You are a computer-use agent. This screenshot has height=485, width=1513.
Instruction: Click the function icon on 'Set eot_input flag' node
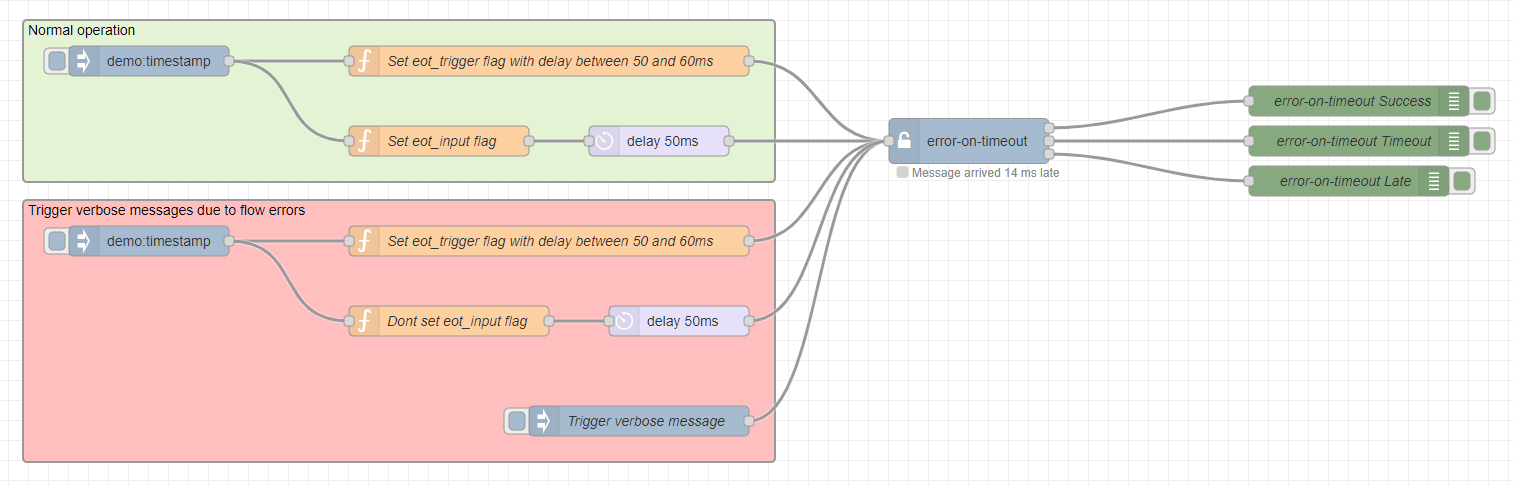[365, 141]
